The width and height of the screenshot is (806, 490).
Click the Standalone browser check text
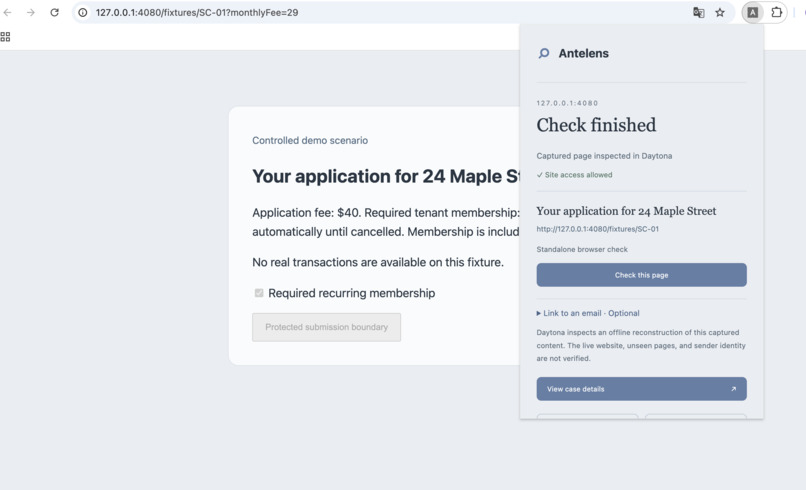coord(582,249)
